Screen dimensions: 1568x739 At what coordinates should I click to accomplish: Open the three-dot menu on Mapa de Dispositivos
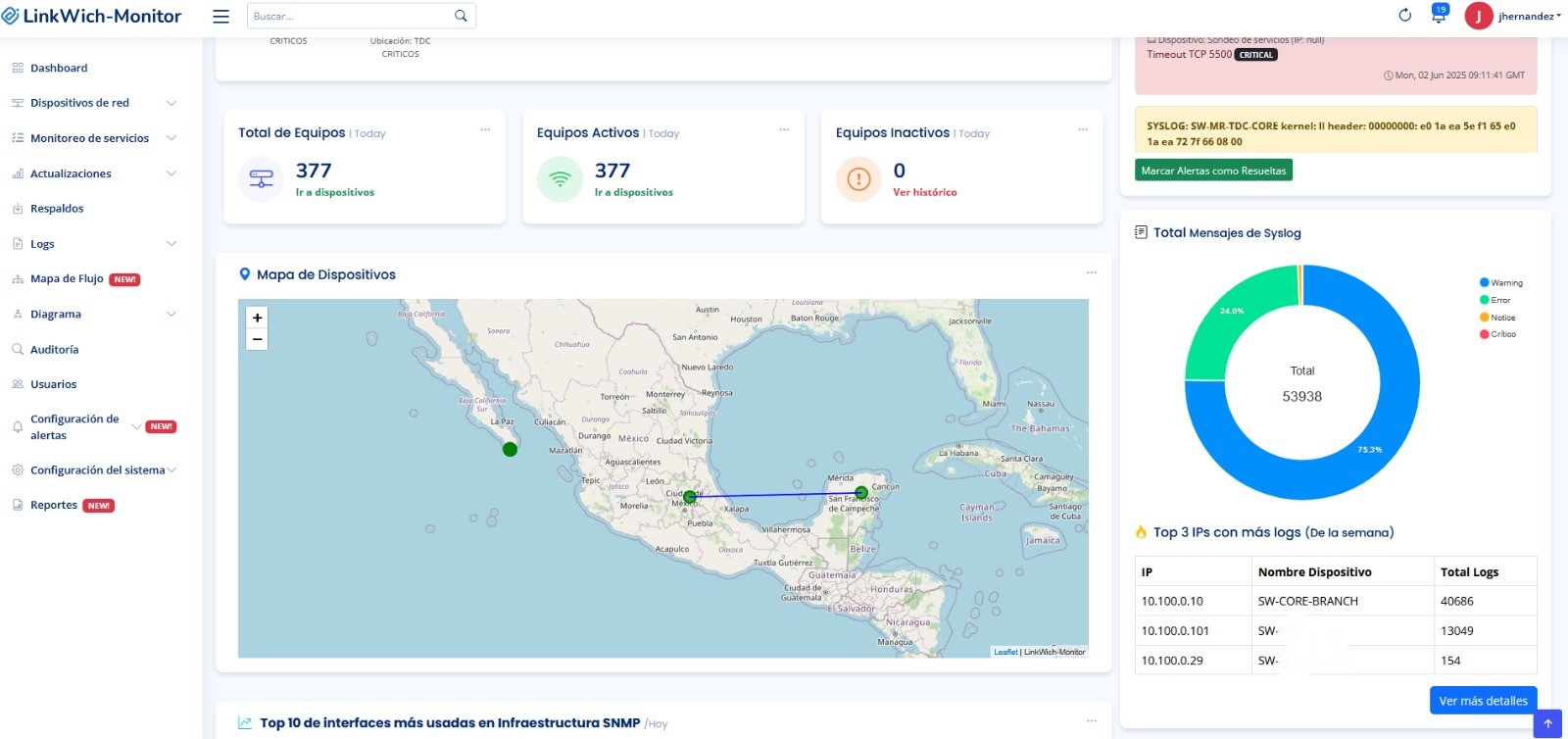pos(1091,273)
